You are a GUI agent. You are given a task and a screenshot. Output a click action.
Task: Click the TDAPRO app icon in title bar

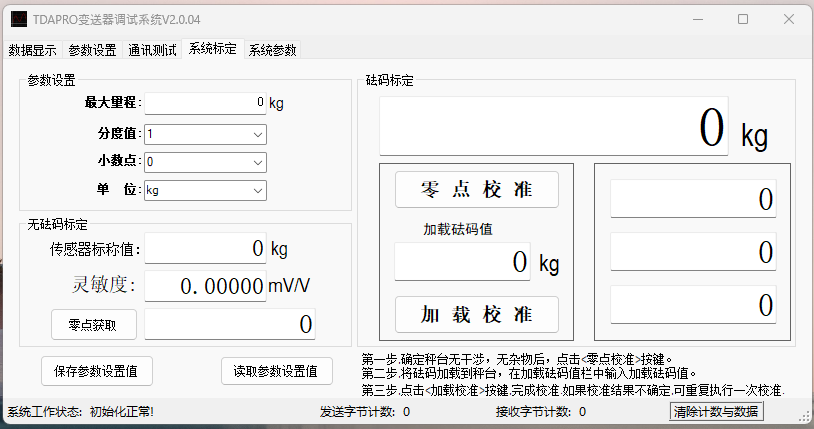point(19,19)
